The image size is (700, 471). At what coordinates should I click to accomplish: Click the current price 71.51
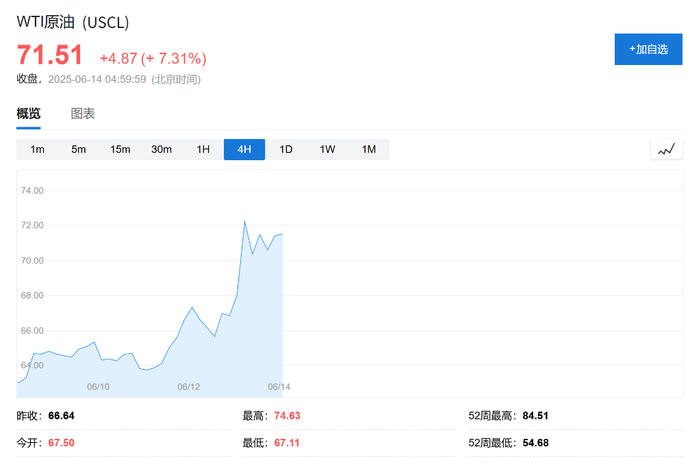coord(49,57)
